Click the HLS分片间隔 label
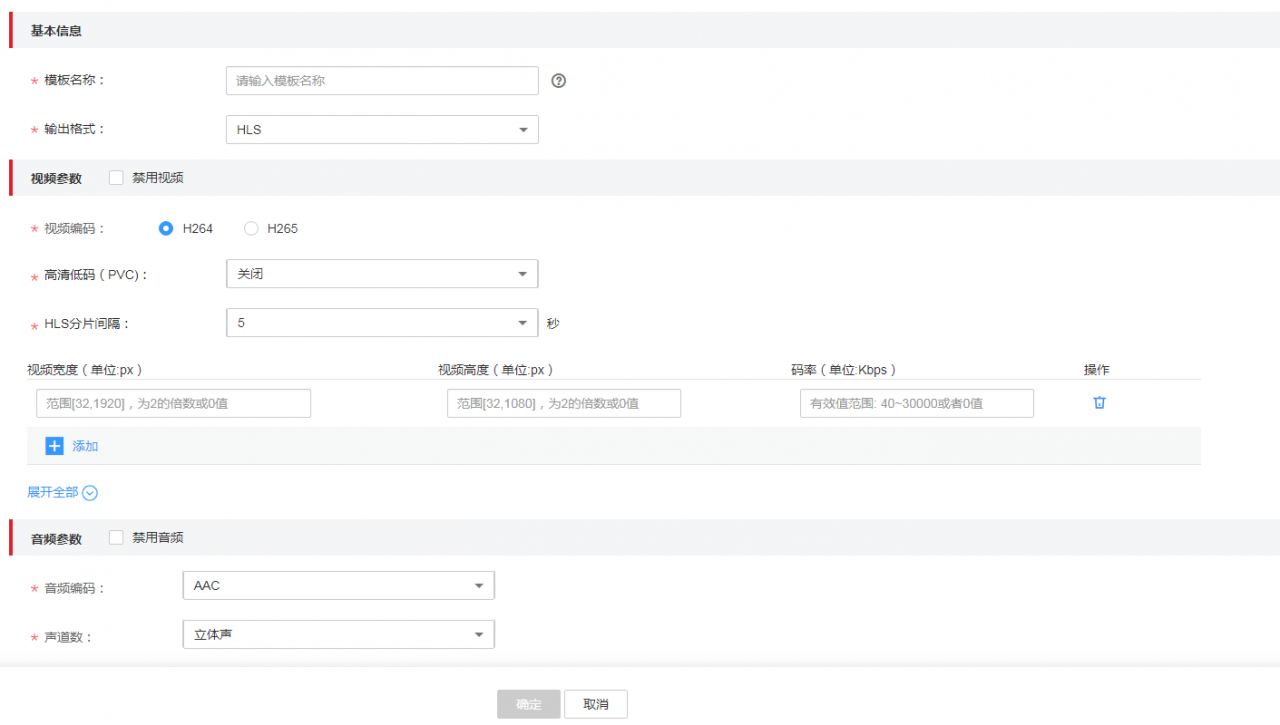 88,324
